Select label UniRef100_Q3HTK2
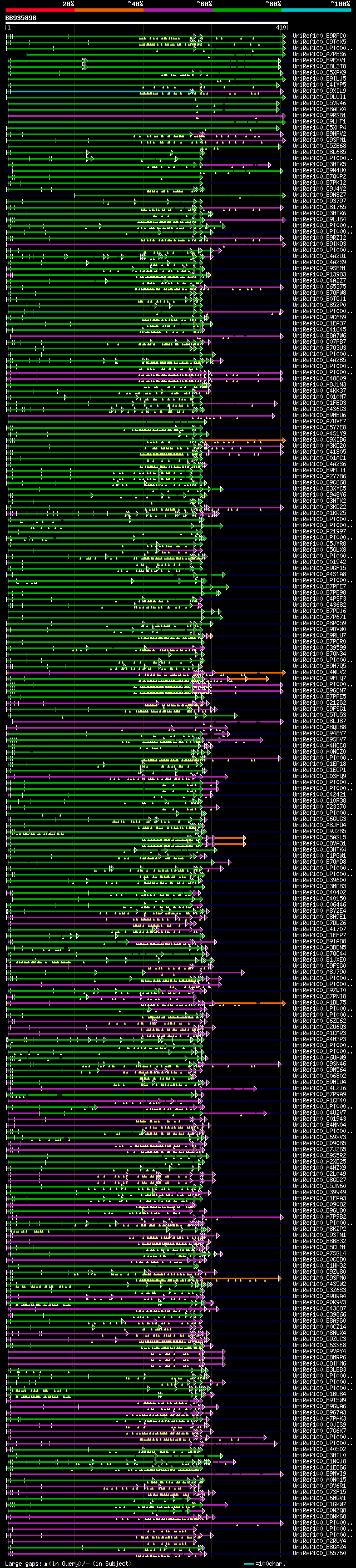The width and height of the screenshot is (356, 1568). click(x=319, y=501)
